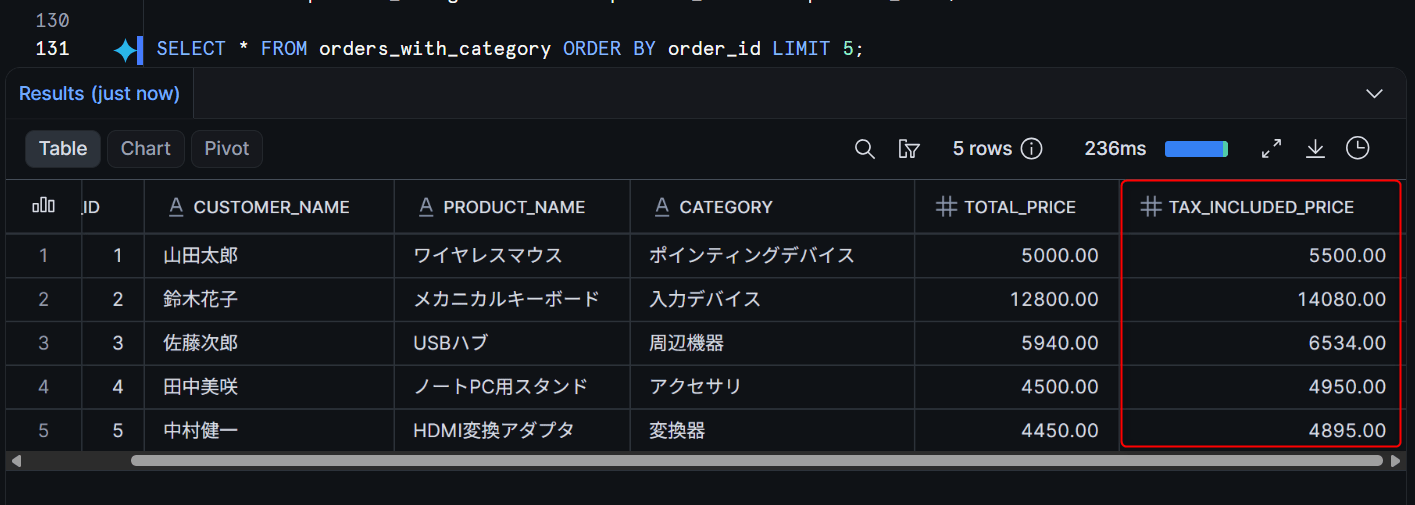Click into the SELECT statement on line 131

(509, 48)
